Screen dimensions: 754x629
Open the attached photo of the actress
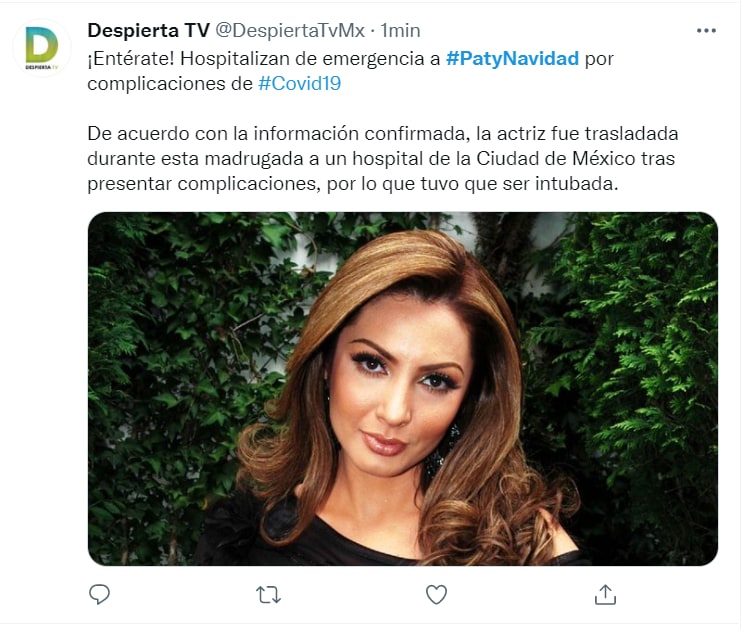point(403,389)
